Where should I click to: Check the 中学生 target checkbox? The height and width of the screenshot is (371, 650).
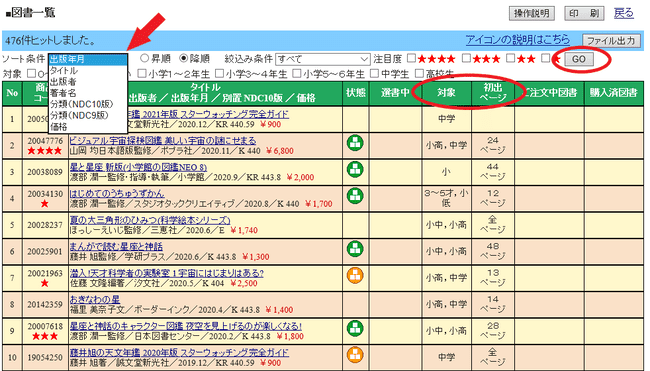[374, 74]
